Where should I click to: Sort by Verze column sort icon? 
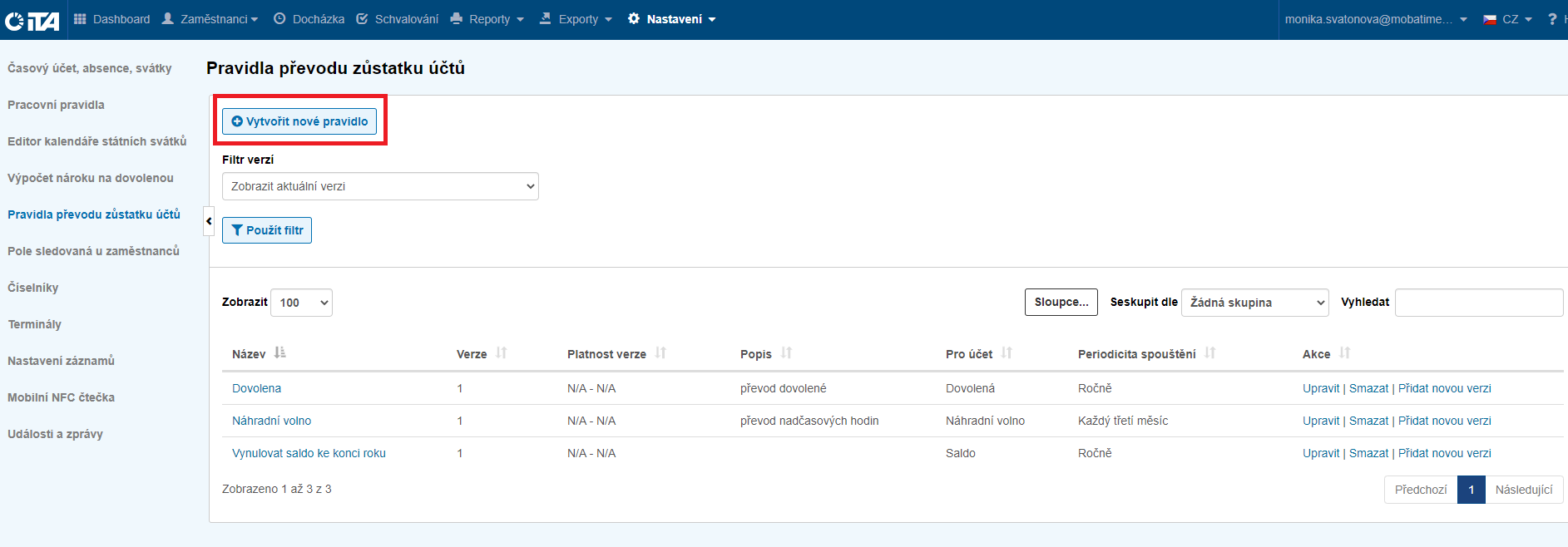click(502, 353)
